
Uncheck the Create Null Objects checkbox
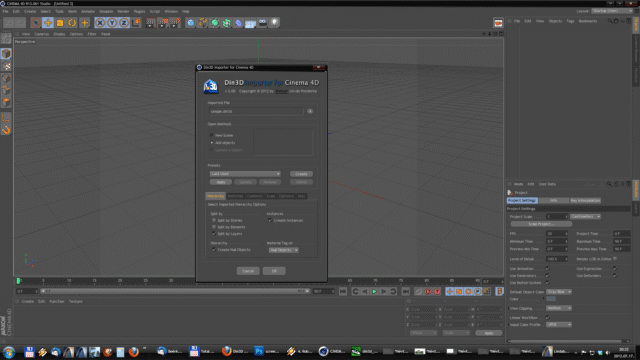tap(214, 249)
